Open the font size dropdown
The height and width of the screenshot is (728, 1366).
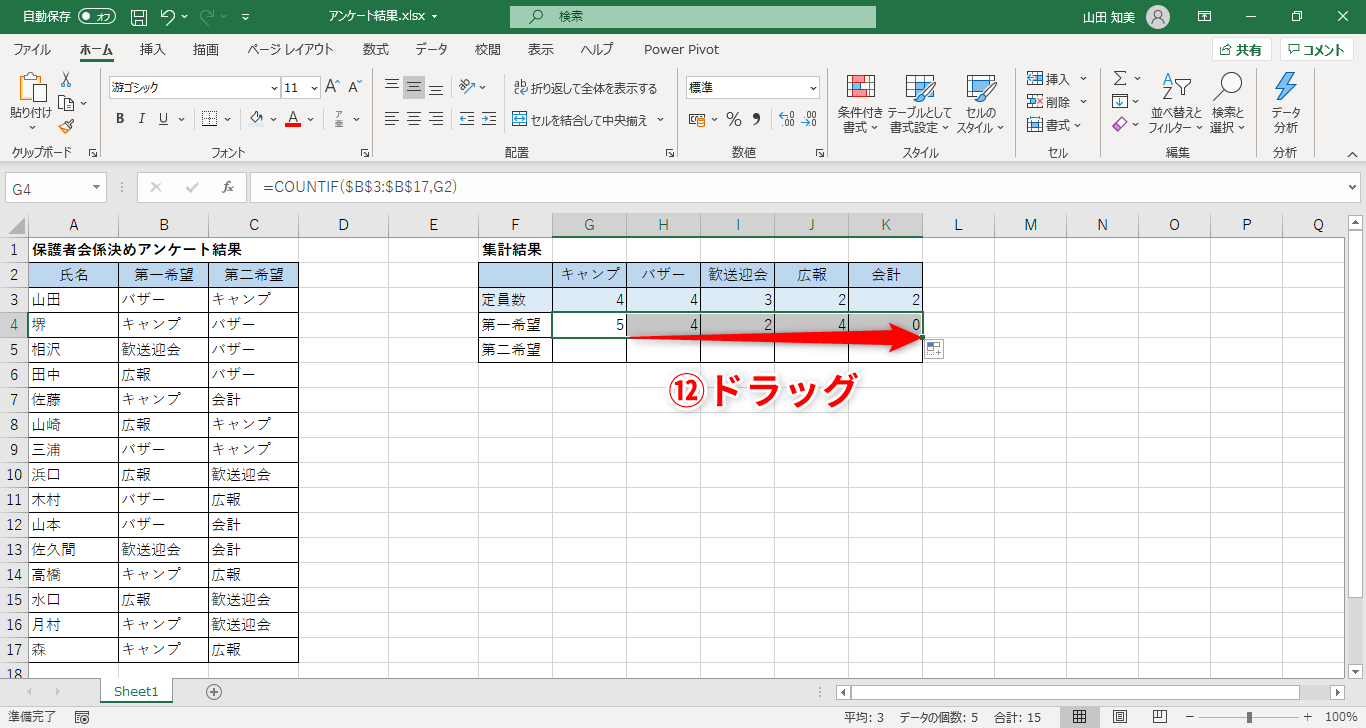click(314, 88)
